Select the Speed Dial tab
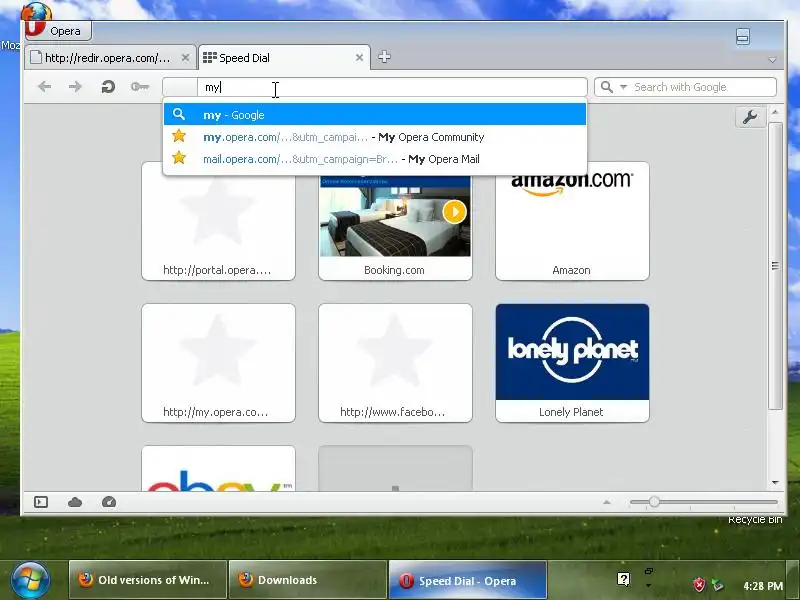The image size is (800, 600). 284,58
